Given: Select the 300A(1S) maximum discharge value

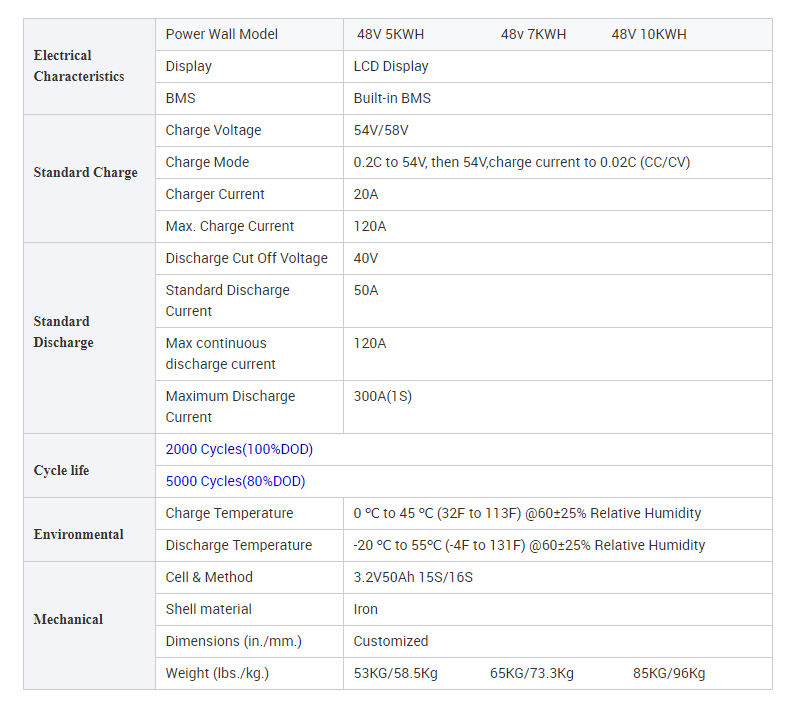Looking at the screenshot, I should coord(382,396).
